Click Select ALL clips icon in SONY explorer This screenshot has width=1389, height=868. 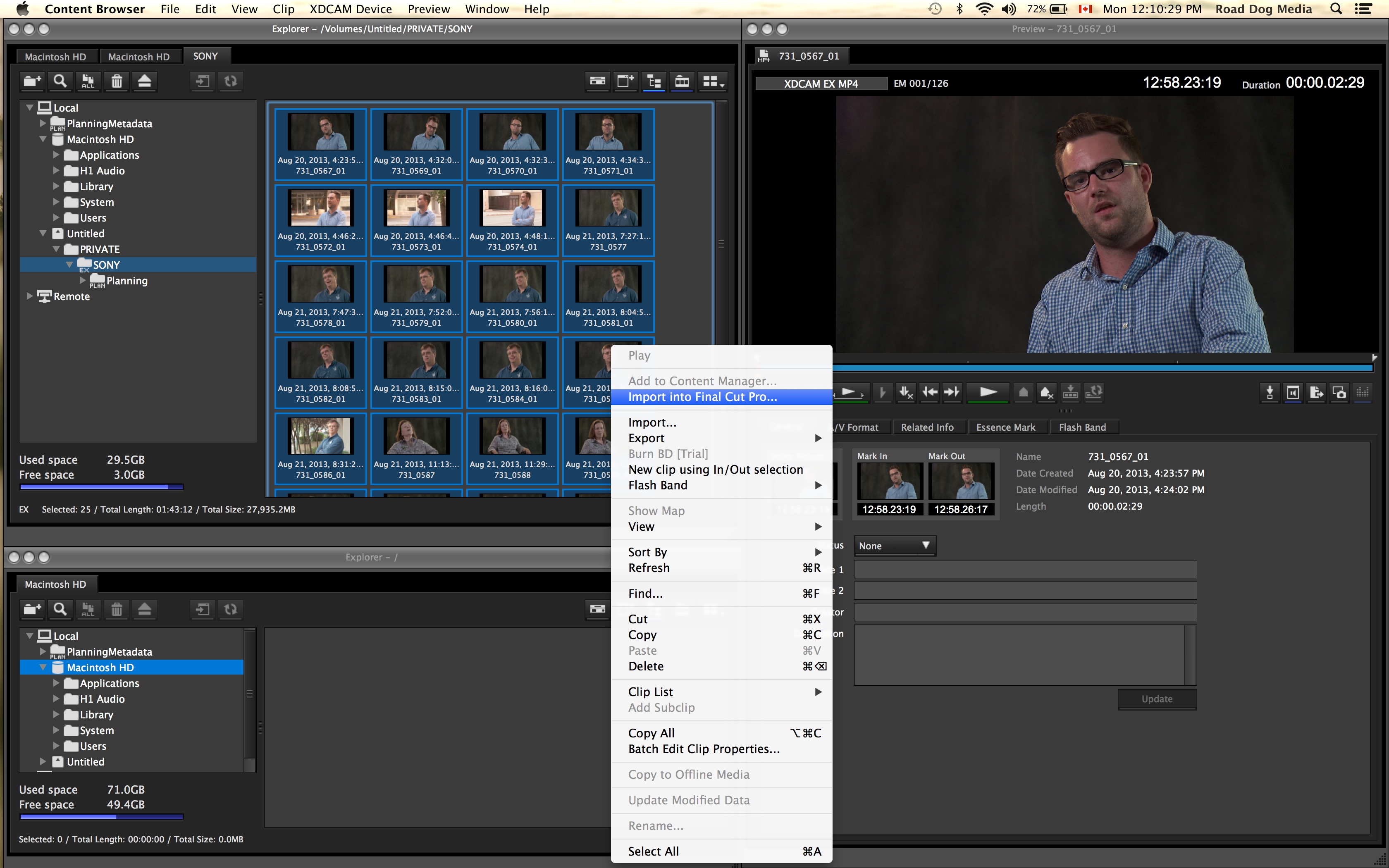coord(88,81)
